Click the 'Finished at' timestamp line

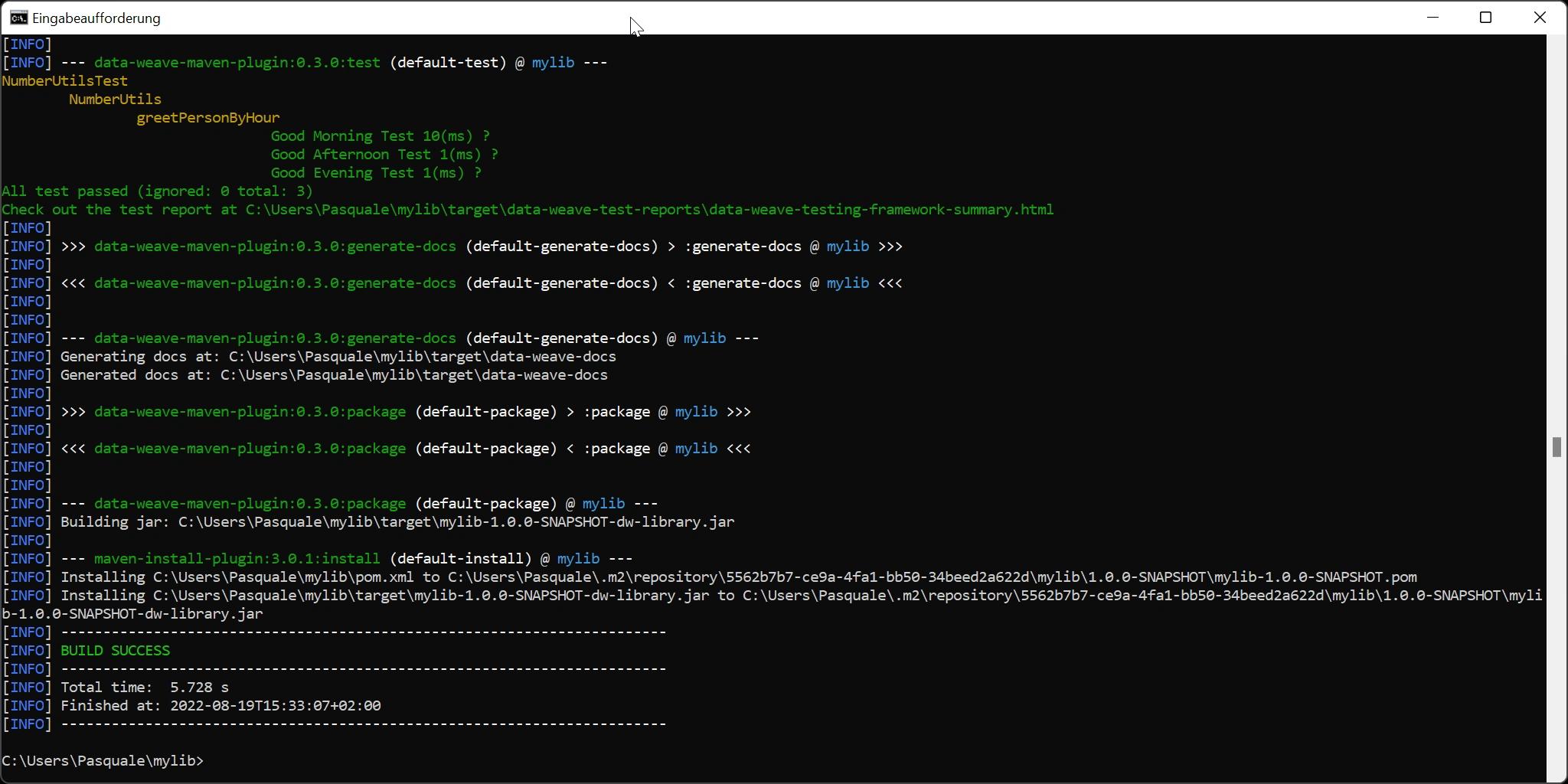220,706
